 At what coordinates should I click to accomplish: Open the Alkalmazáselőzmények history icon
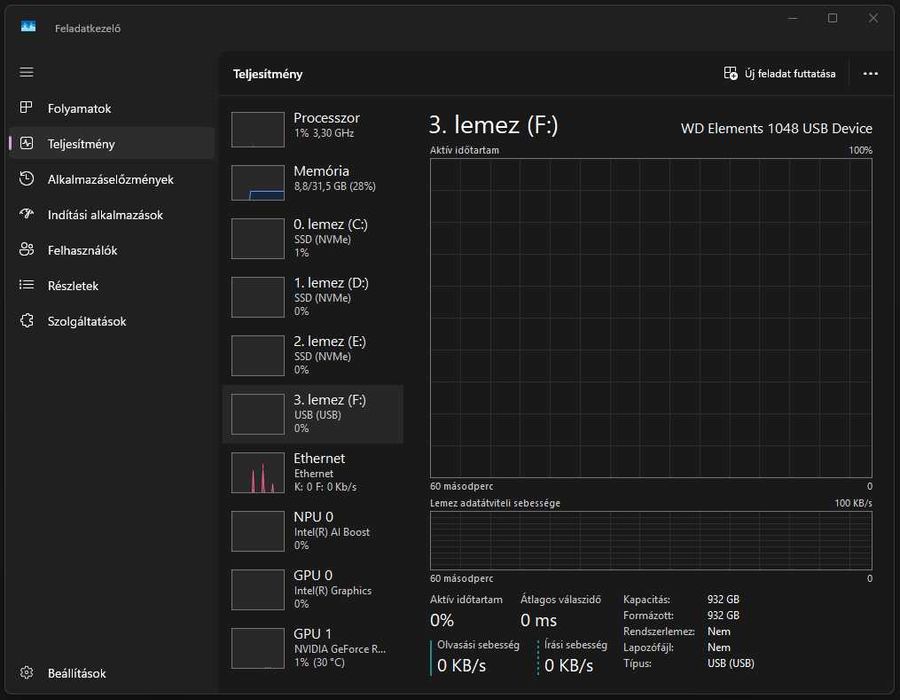tap(26, 178)
